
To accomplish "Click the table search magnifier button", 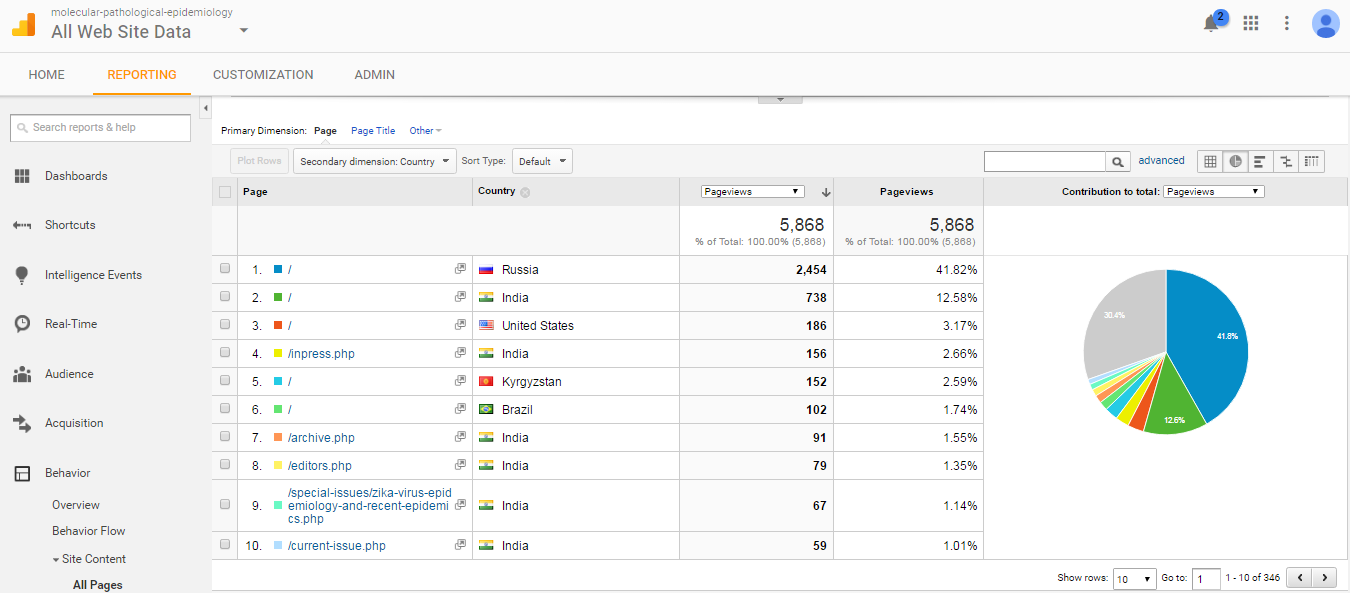I will [x=1118, y=161].
